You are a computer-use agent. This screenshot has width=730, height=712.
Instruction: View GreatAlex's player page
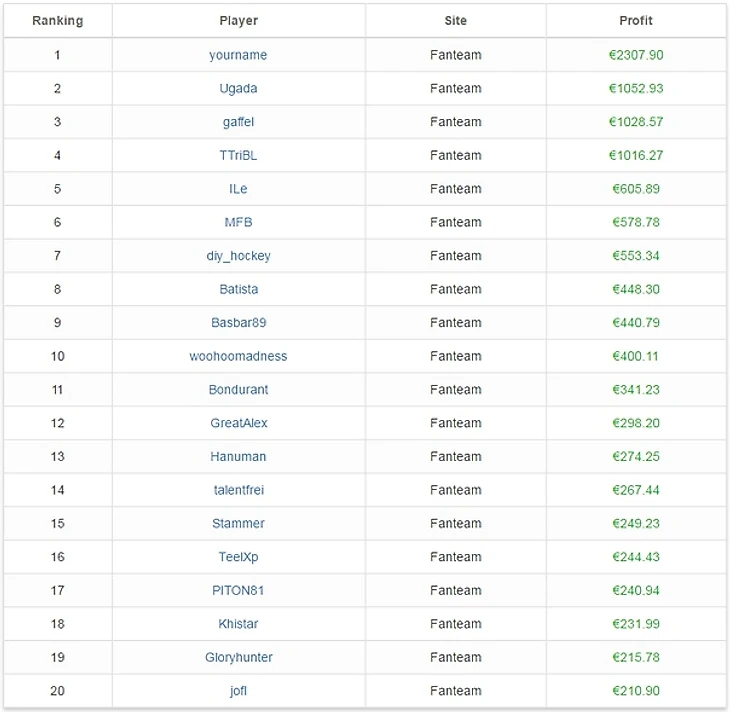[x=238, y=423]
